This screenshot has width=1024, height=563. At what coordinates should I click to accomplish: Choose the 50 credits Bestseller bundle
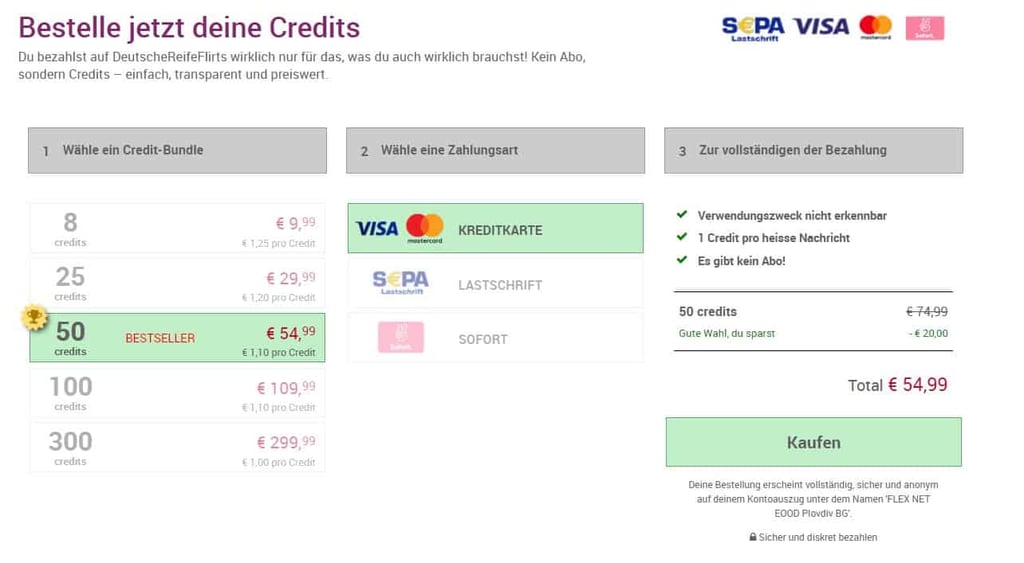click(x=177, y=338)
